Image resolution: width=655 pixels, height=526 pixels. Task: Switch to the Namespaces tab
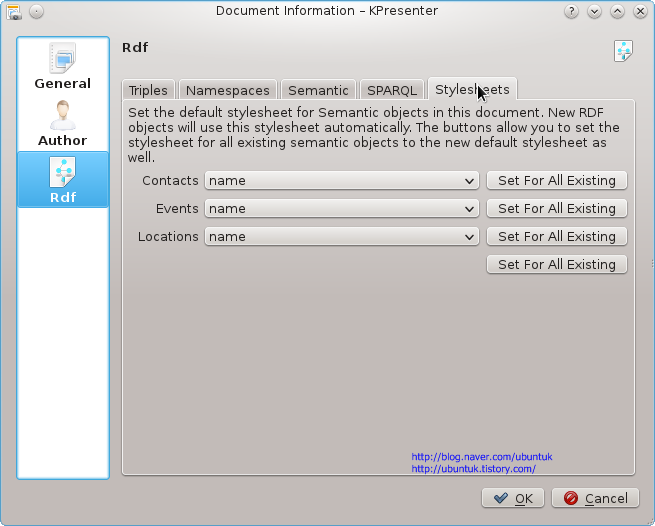228,90
